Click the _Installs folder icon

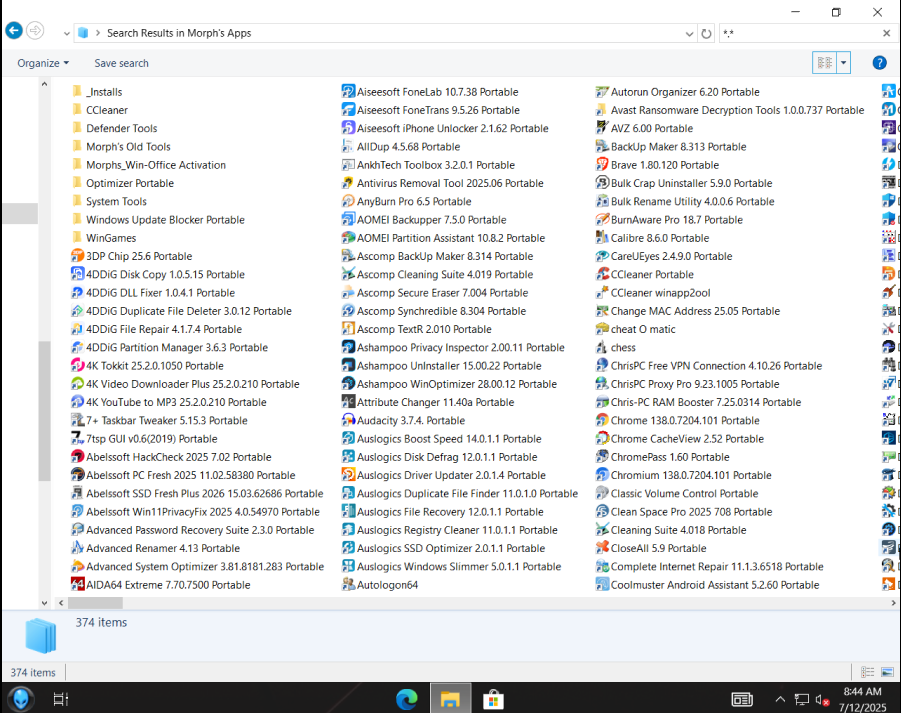click(77, 92)
